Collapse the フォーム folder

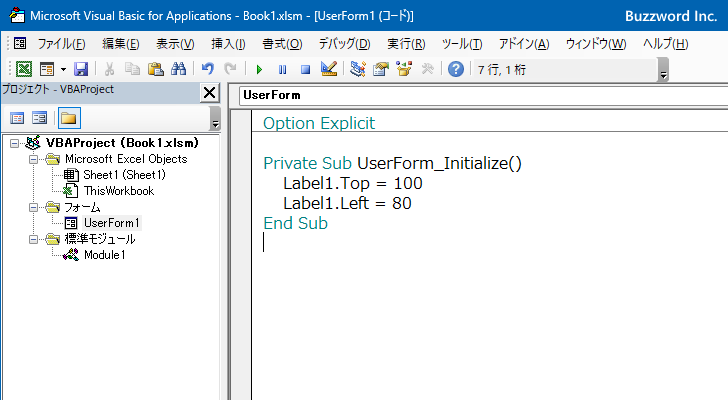point(33,207)
